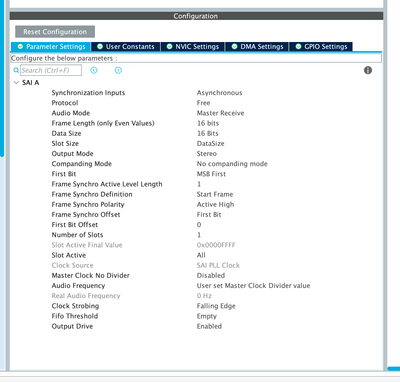Select the Data Size parameter label
The image size is (400, 382).
click(66, 133)
